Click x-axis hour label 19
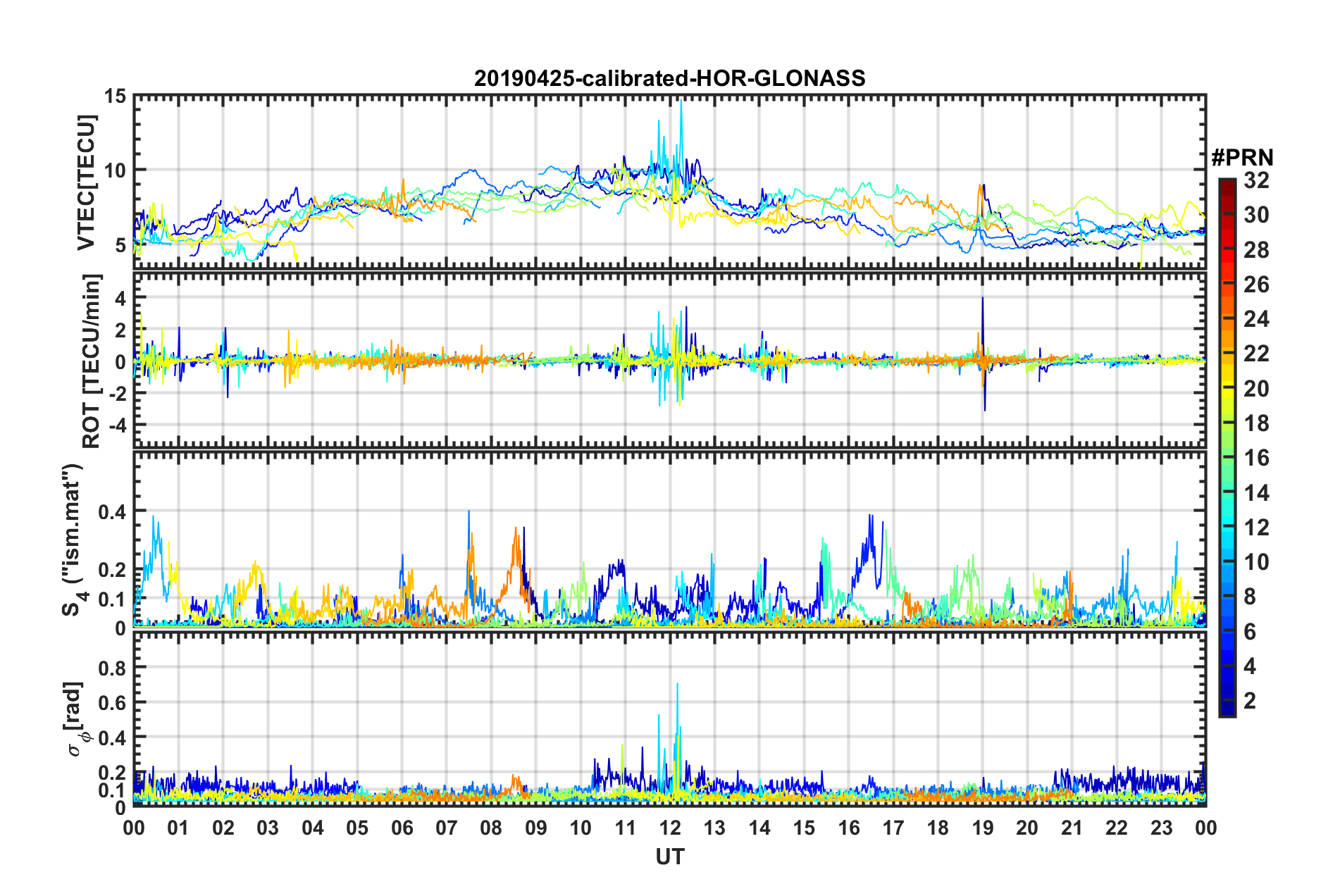The width and height of the screenshot is (1340, 896). tap(983, 828)
